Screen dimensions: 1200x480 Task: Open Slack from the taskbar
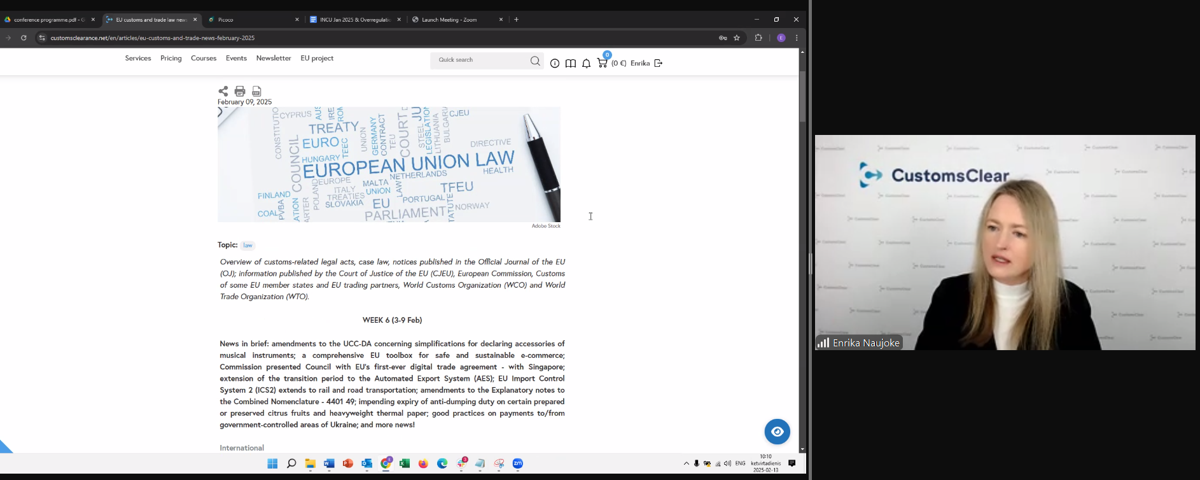pyautogui.click(x=461, y=463)
